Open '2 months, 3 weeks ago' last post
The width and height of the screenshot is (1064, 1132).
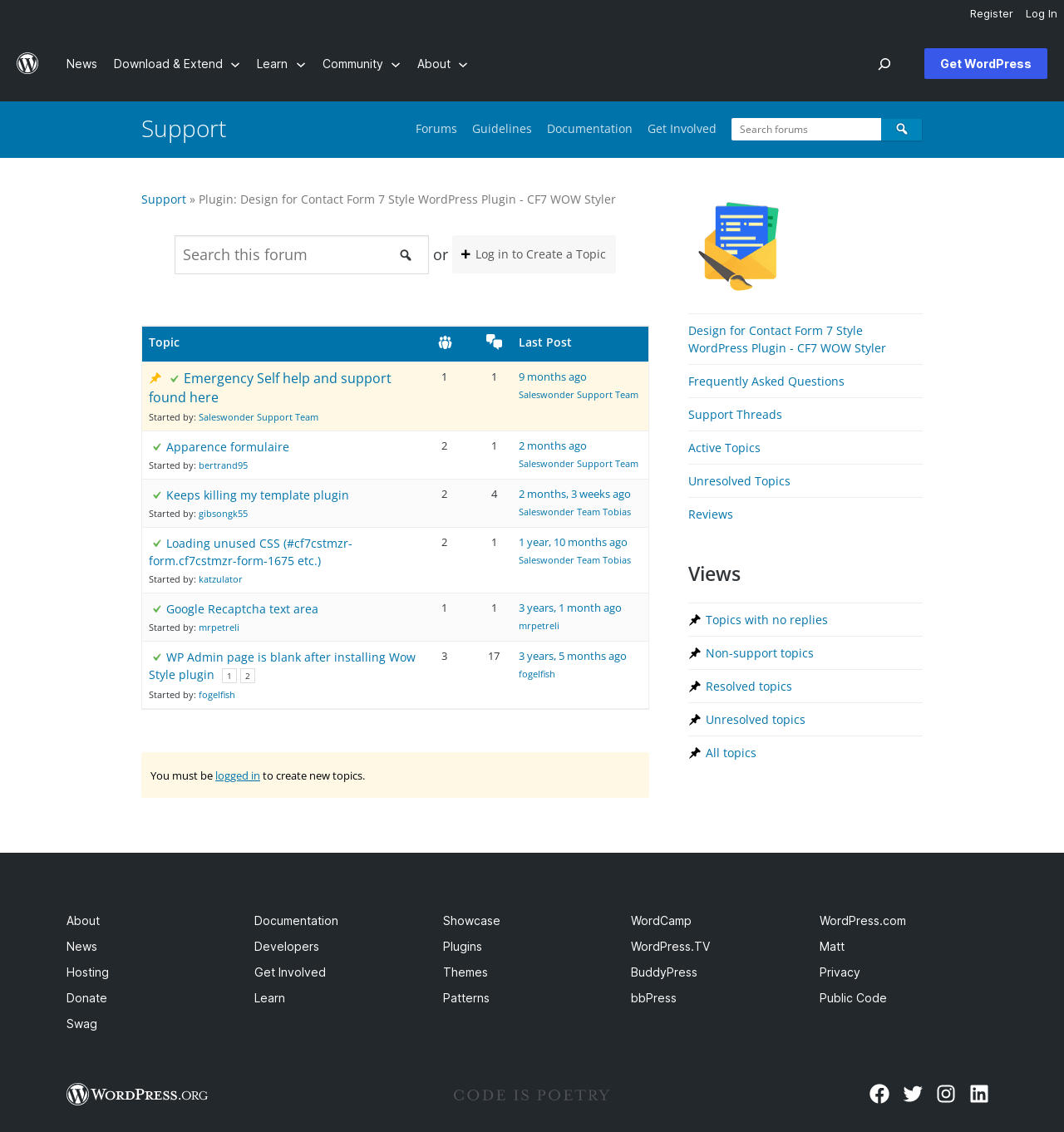pyautogui.click(x=574, y=495)
